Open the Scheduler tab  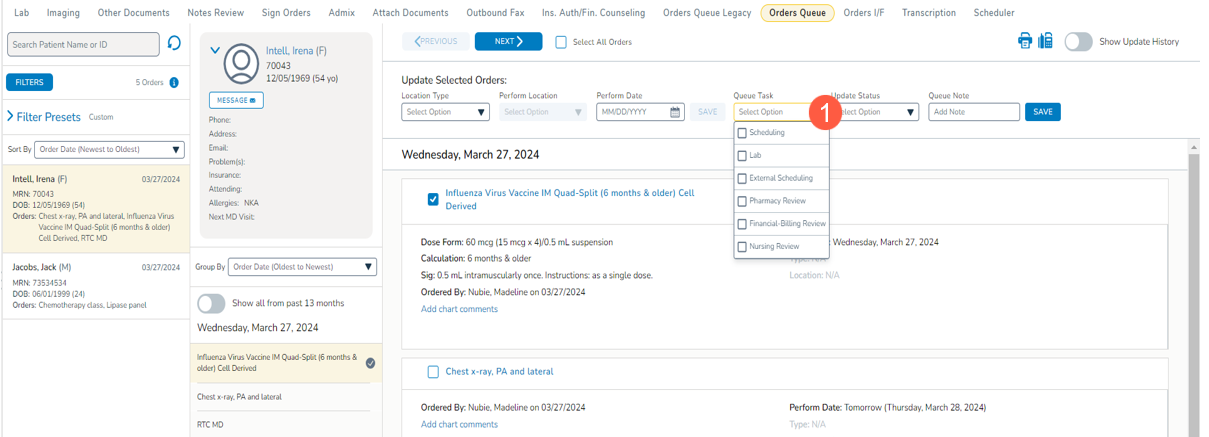992,13
